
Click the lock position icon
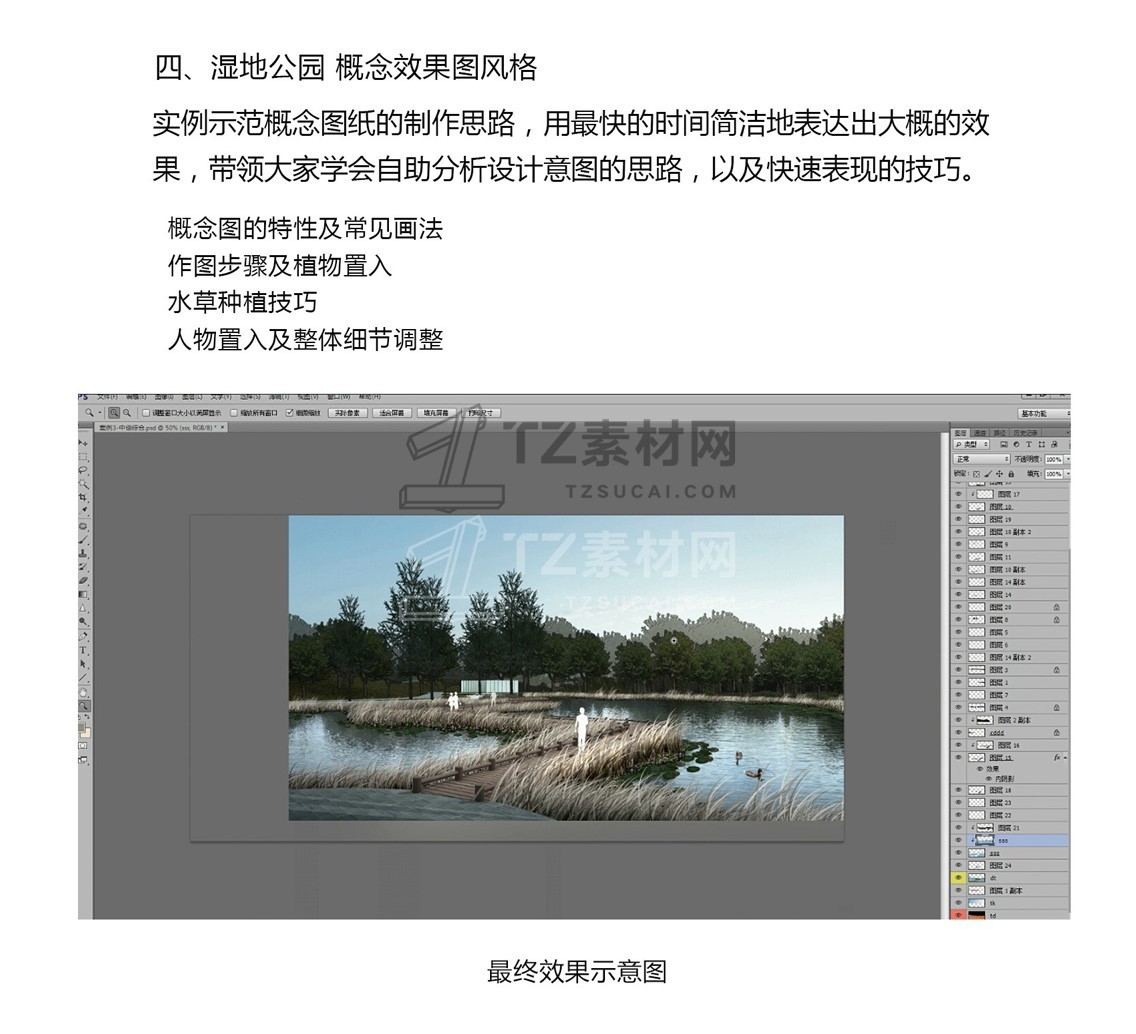coord(999,474)
